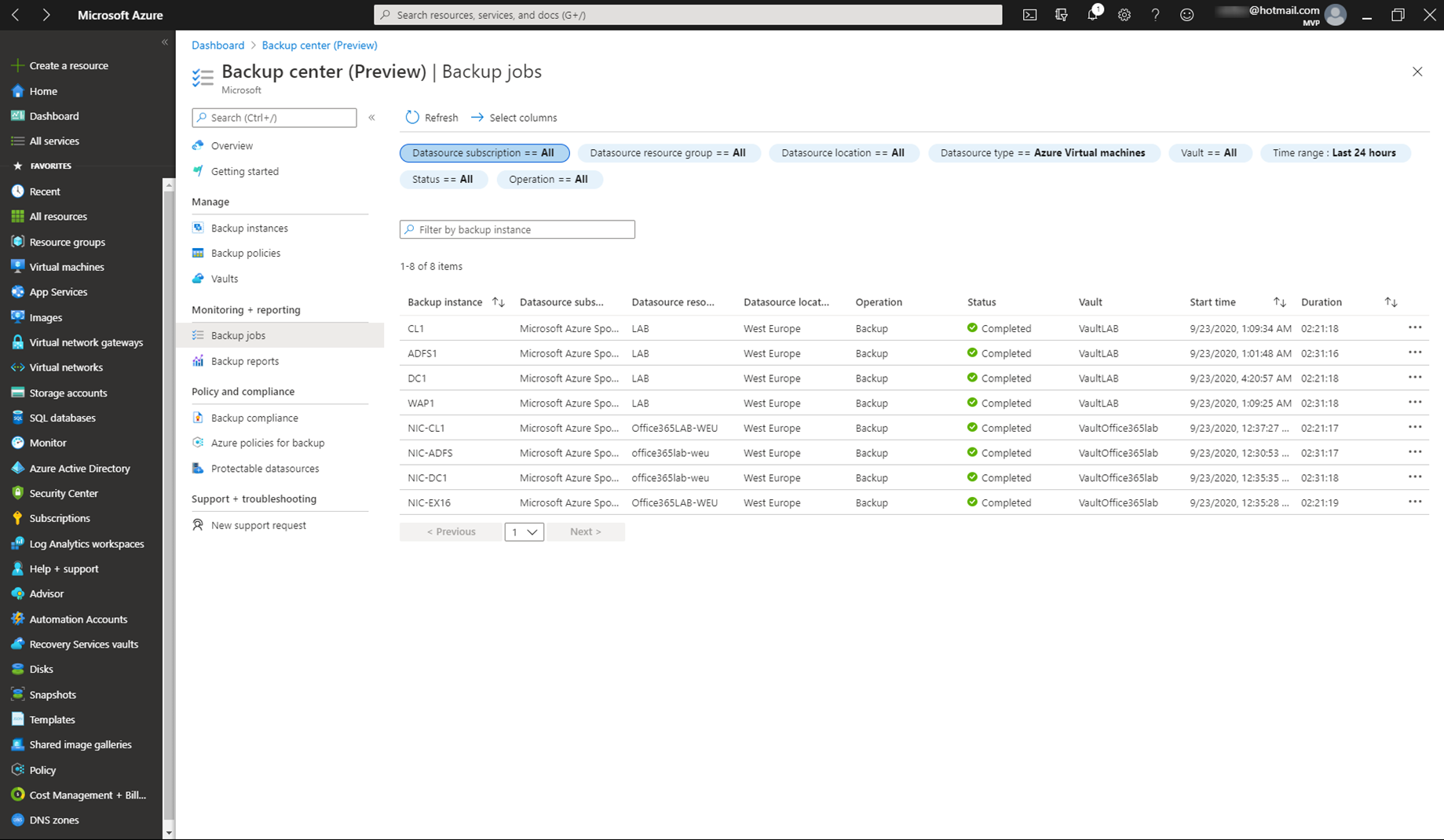Open Time range filter pill
The image size is (1444, 840).
1335,153
